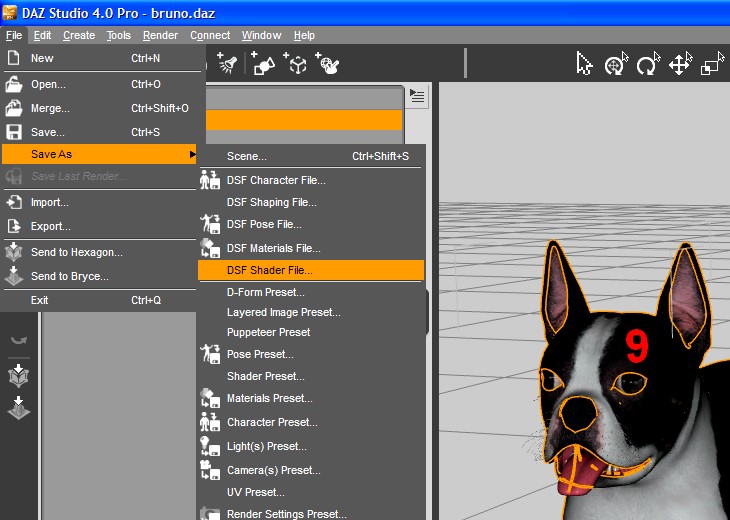Open the pane options menu button

pos(417,96)
